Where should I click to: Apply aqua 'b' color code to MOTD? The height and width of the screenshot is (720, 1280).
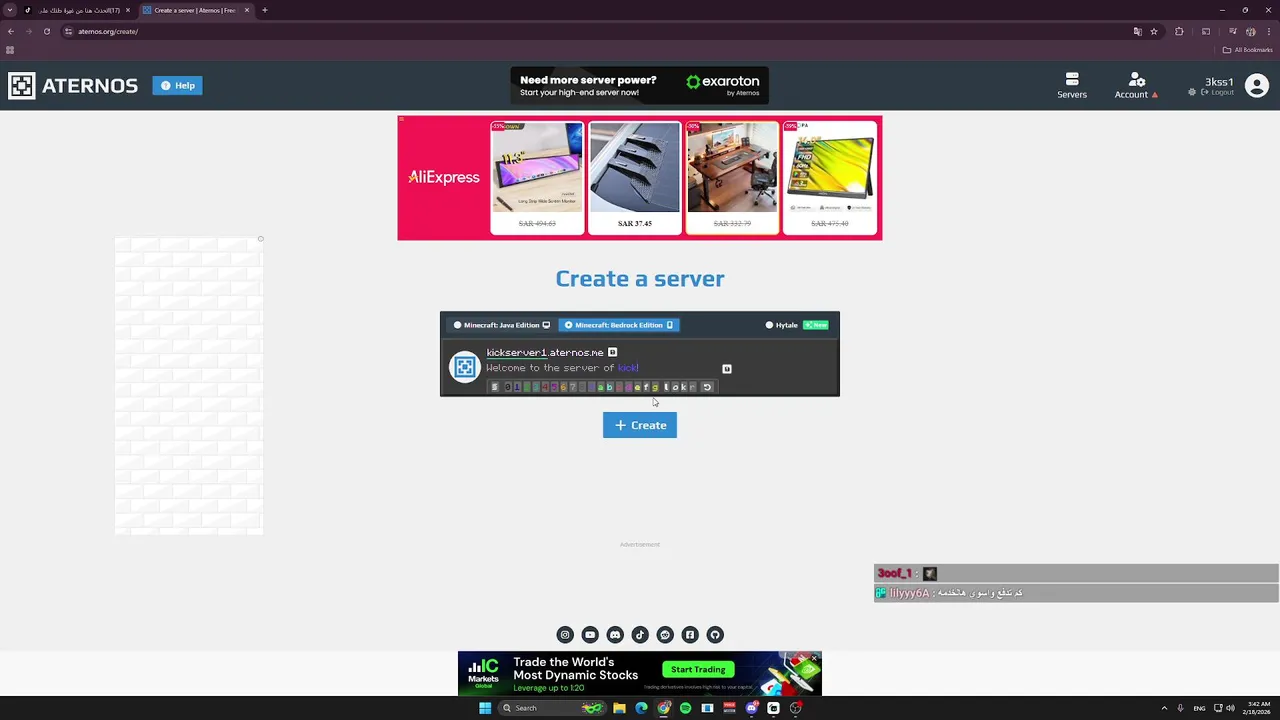(x=610, y=387)
